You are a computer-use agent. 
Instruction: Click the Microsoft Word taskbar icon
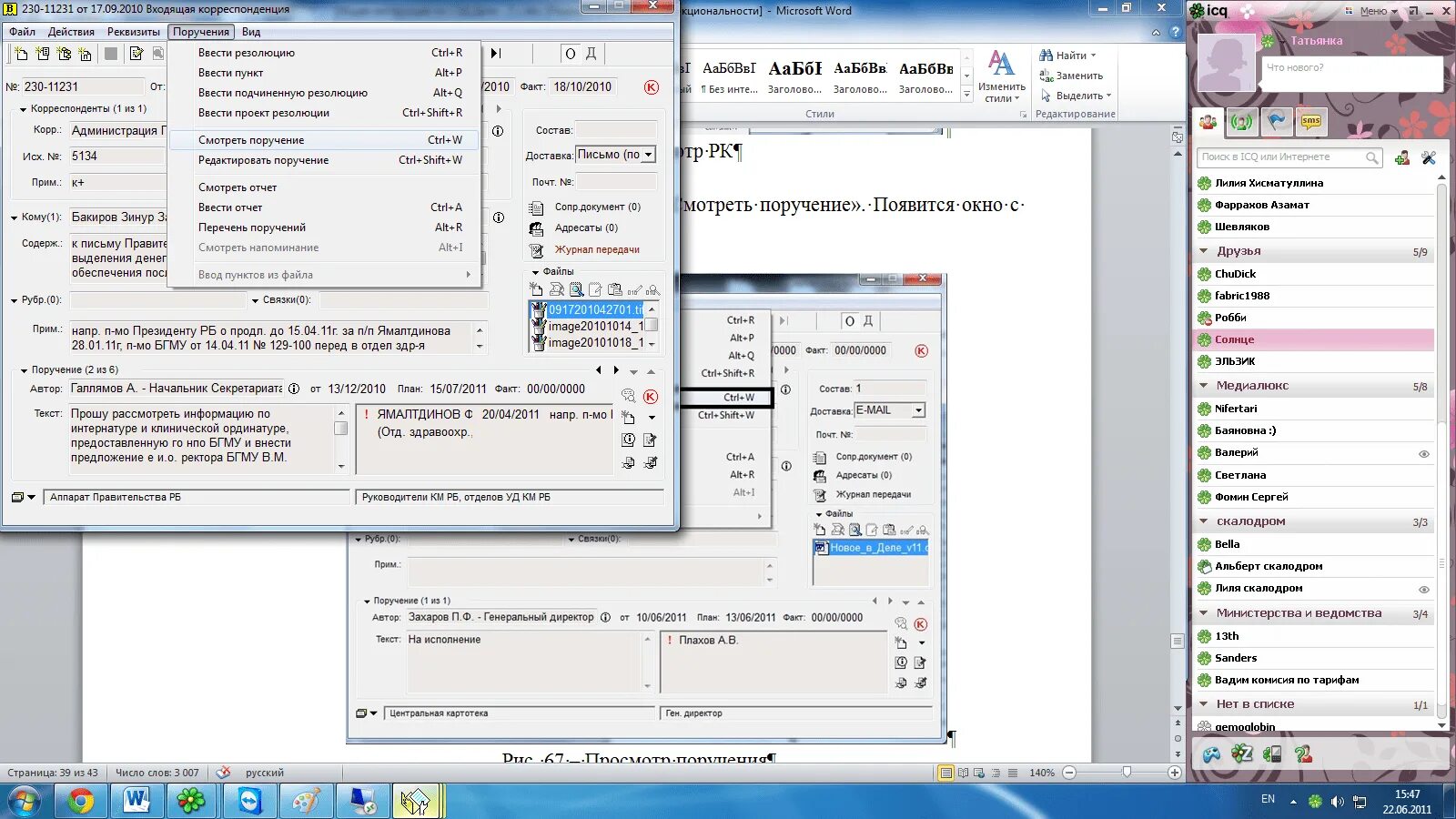pos(136,801)
